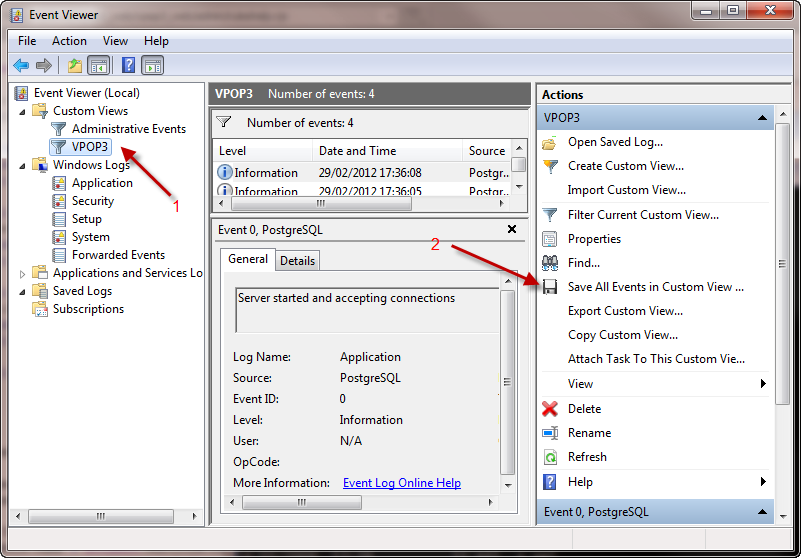
Task: Click the Event Viewer (Local) root icon
Action: tap(21, 93)
